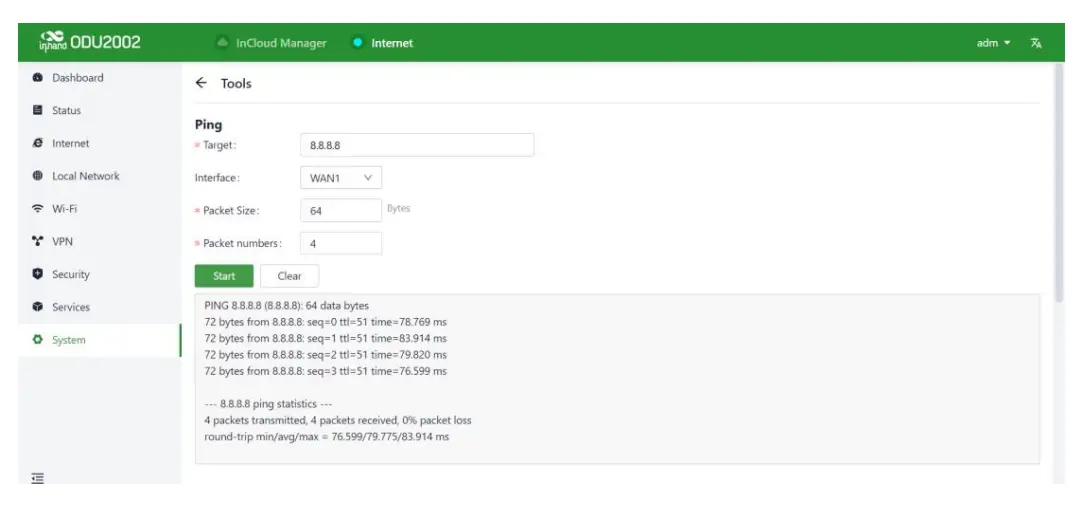
Task: Collapse the sidebar with the bottom menu icon
Action: point(38,478)
